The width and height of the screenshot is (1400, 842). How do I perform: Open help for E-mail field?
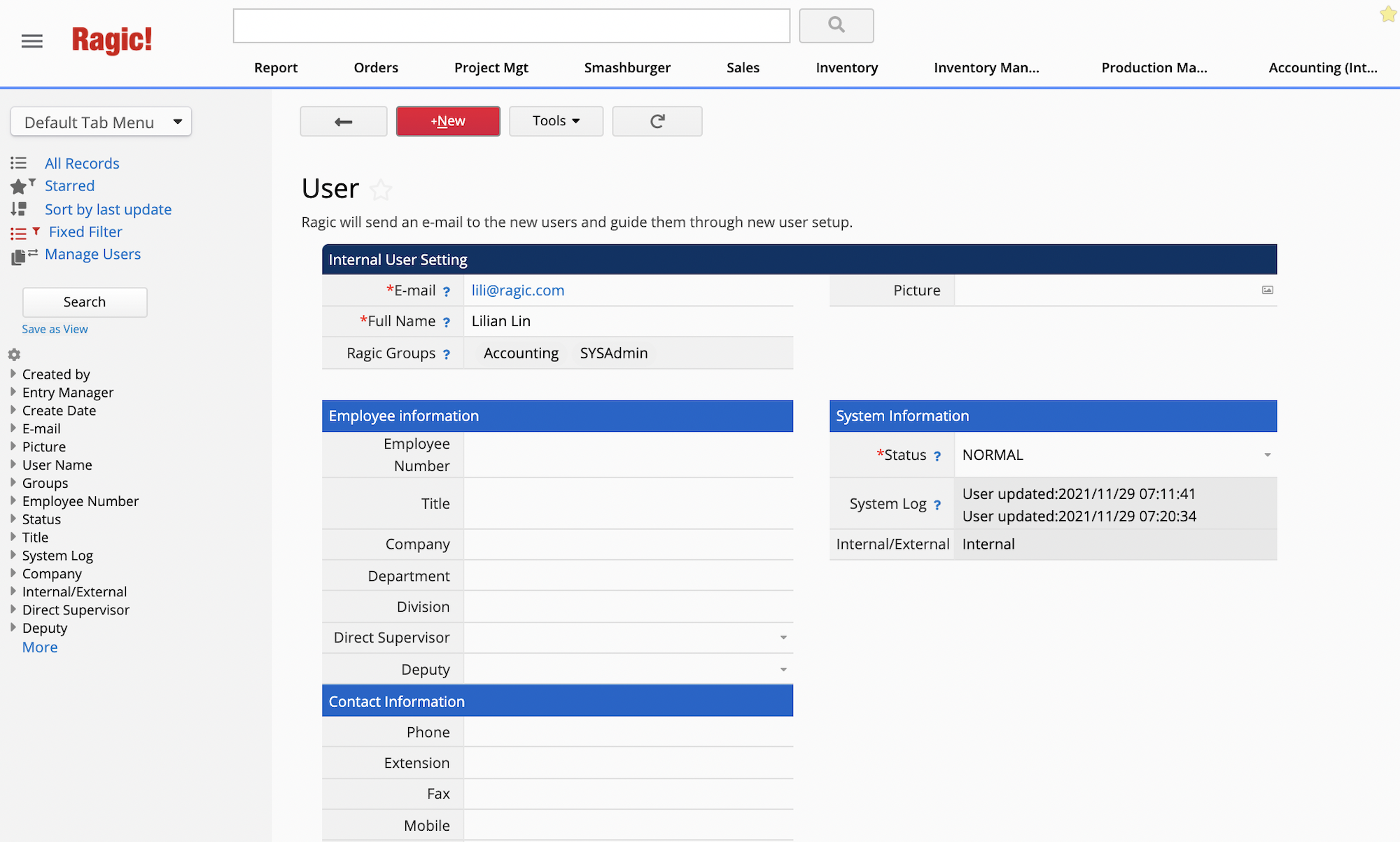446,291
